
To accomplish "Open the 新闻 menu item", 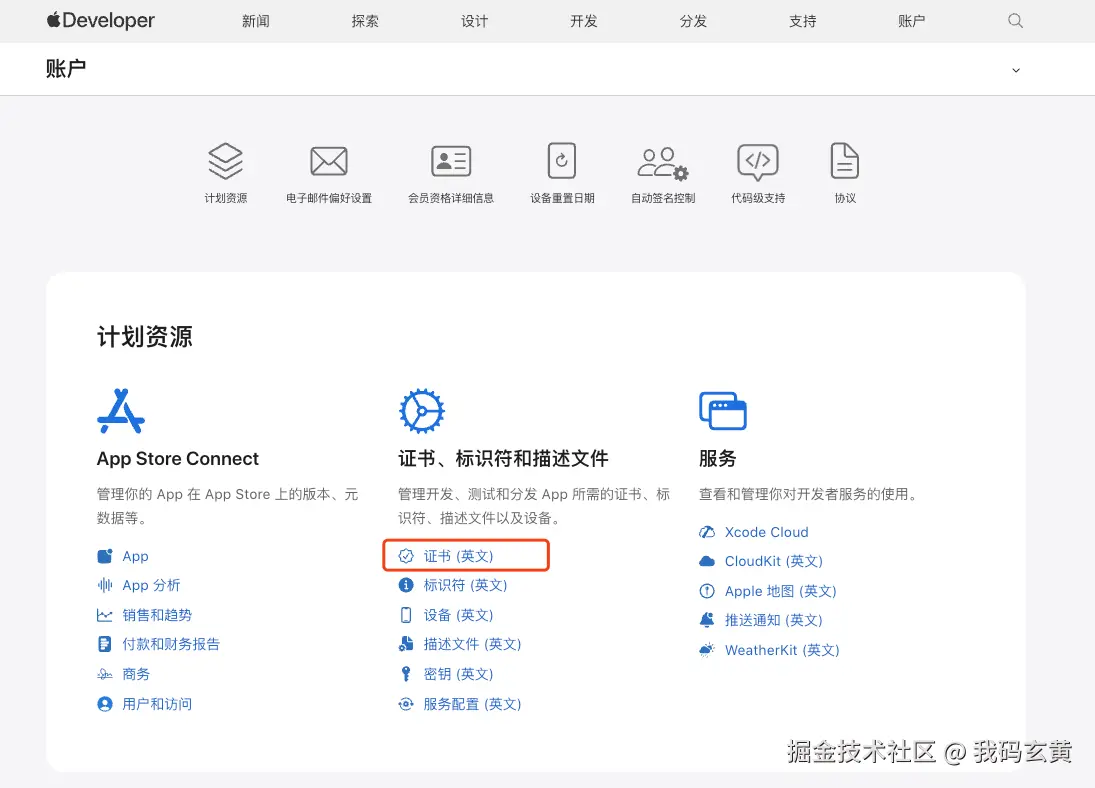I will [x=256, y=21].
